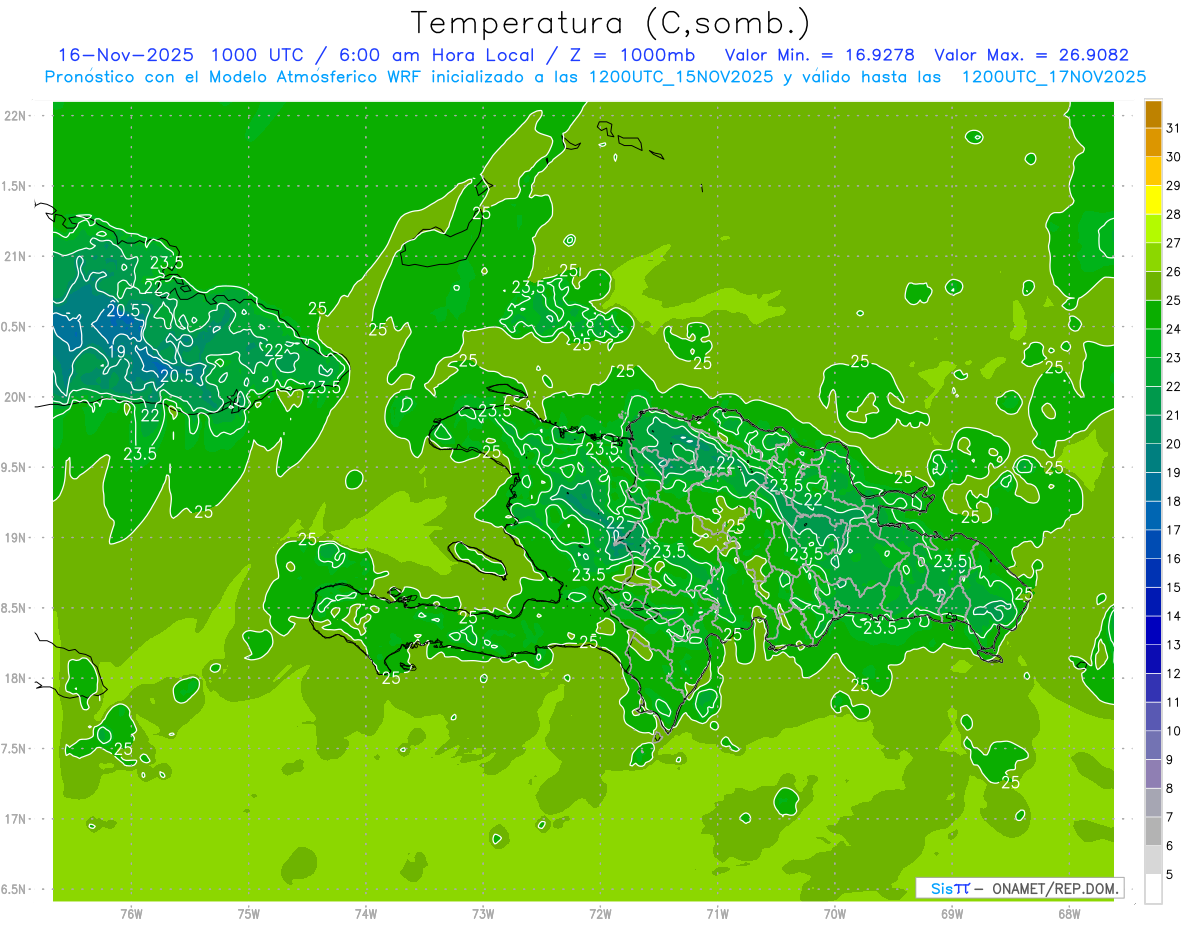Click legend value label '27'
Image resolution: width=1200 pixels, height=927 pixels.
1174,243
